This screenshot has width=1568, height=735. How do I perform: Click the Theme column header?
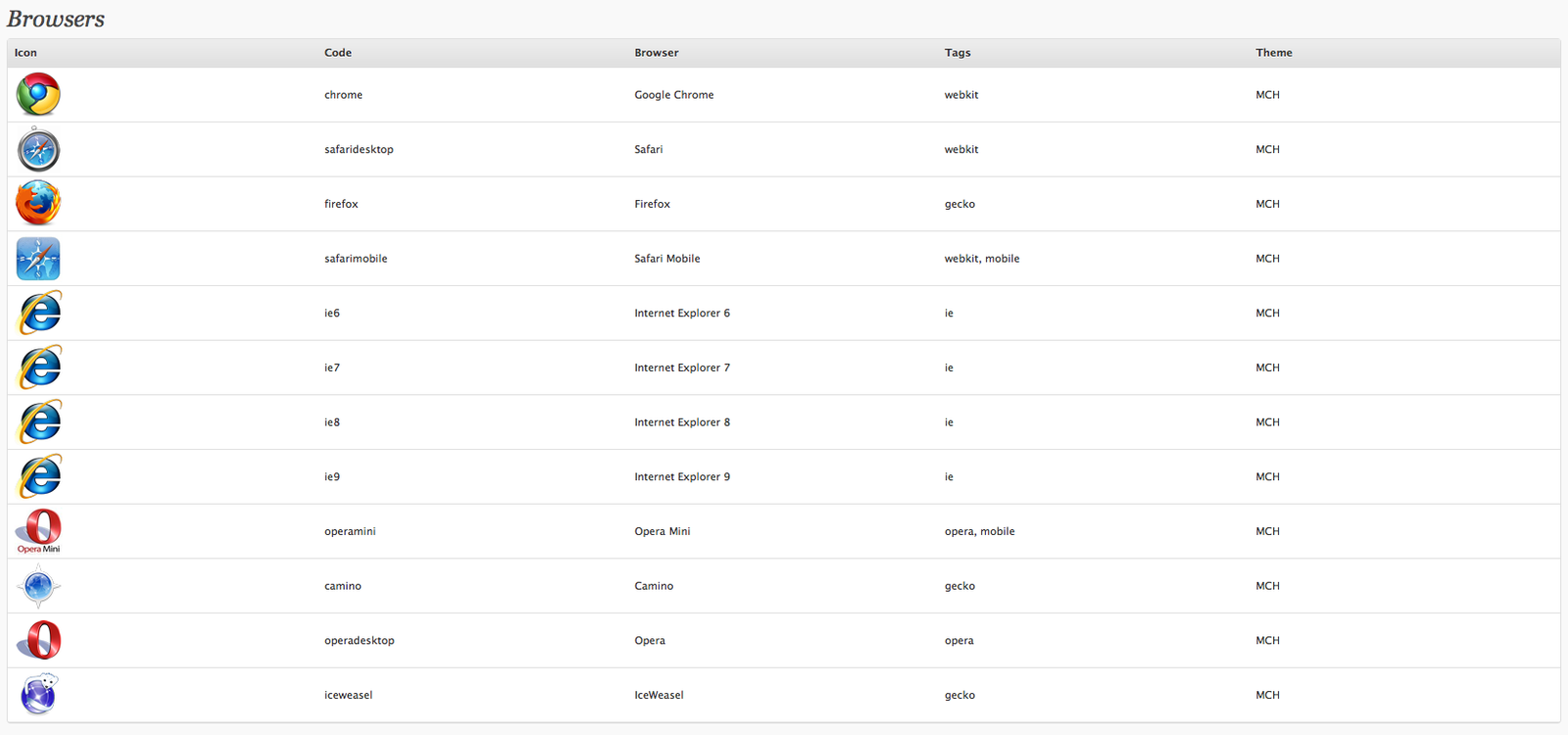(x=1274, y=53)
